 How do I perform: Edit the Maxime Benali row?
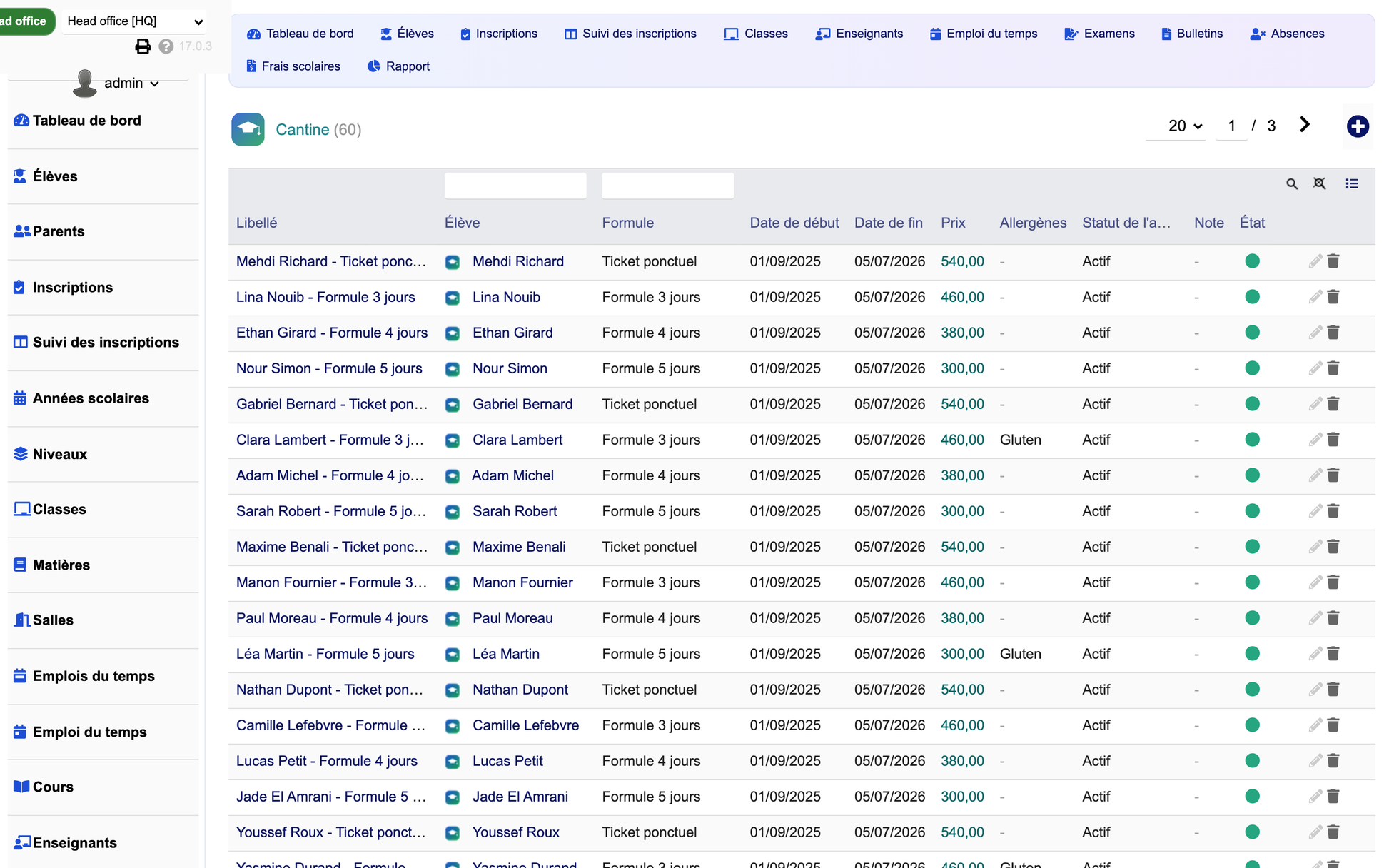click(x=1315, y=547)
